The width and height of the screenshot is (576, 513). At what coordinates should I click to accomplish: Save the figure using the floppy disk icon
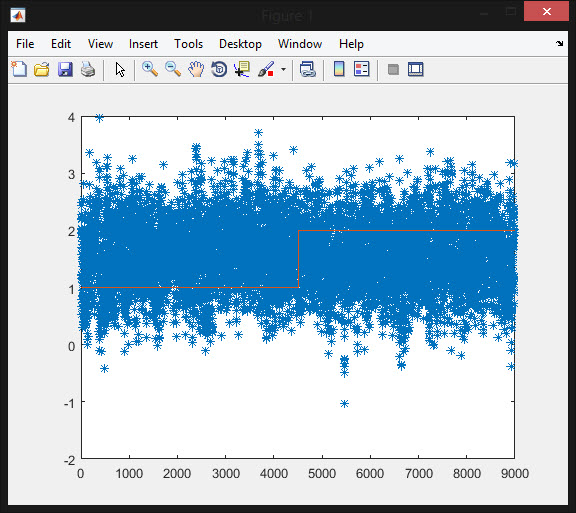tap(65, 69)
